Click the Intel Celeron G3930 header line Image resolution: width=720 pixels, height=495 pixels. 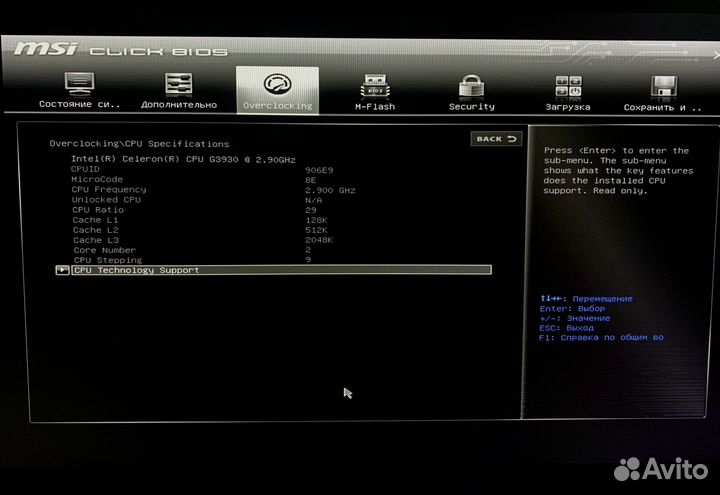pos(183,158)
